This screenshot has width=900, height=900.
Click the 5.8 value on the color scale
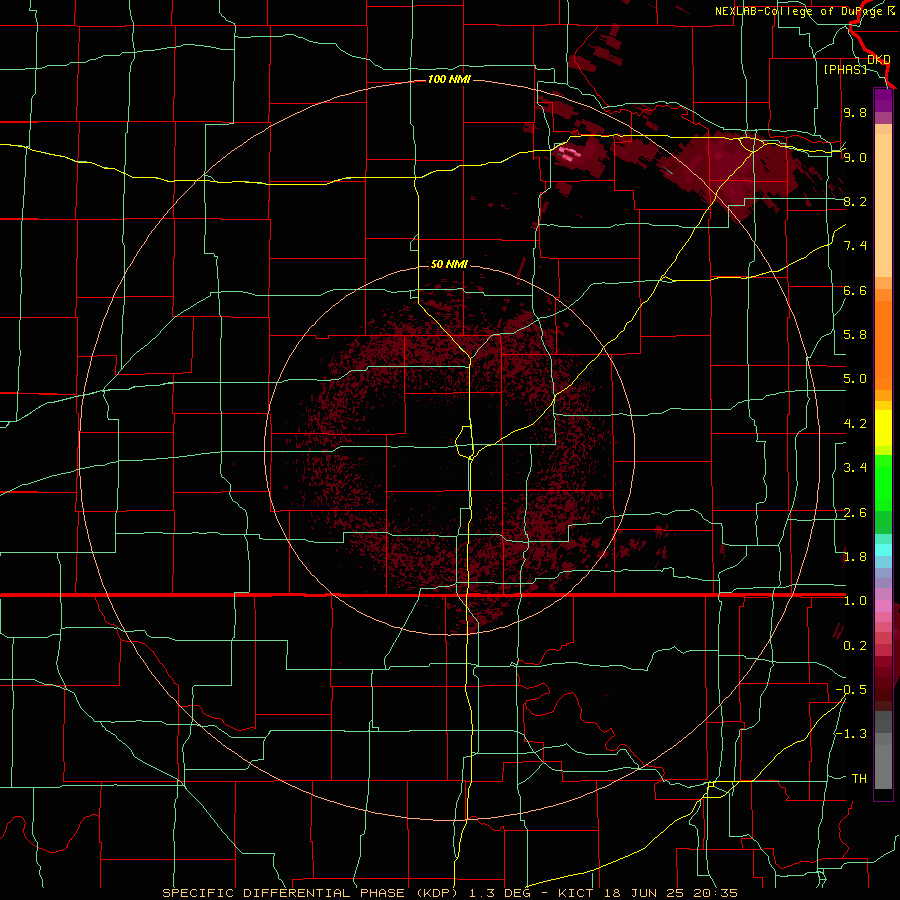[x=855, y=335]
